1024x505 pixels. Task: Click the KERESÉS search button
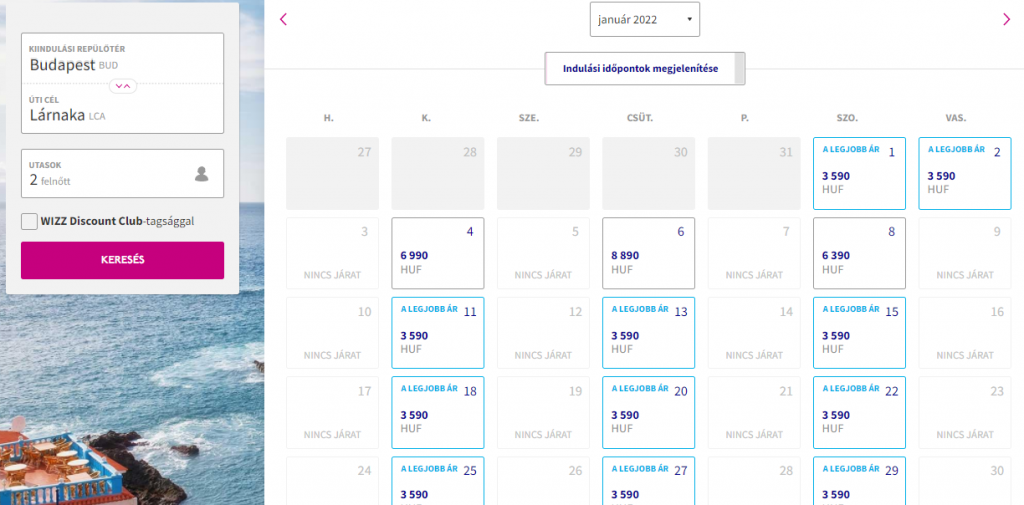[x=122, y=260]
